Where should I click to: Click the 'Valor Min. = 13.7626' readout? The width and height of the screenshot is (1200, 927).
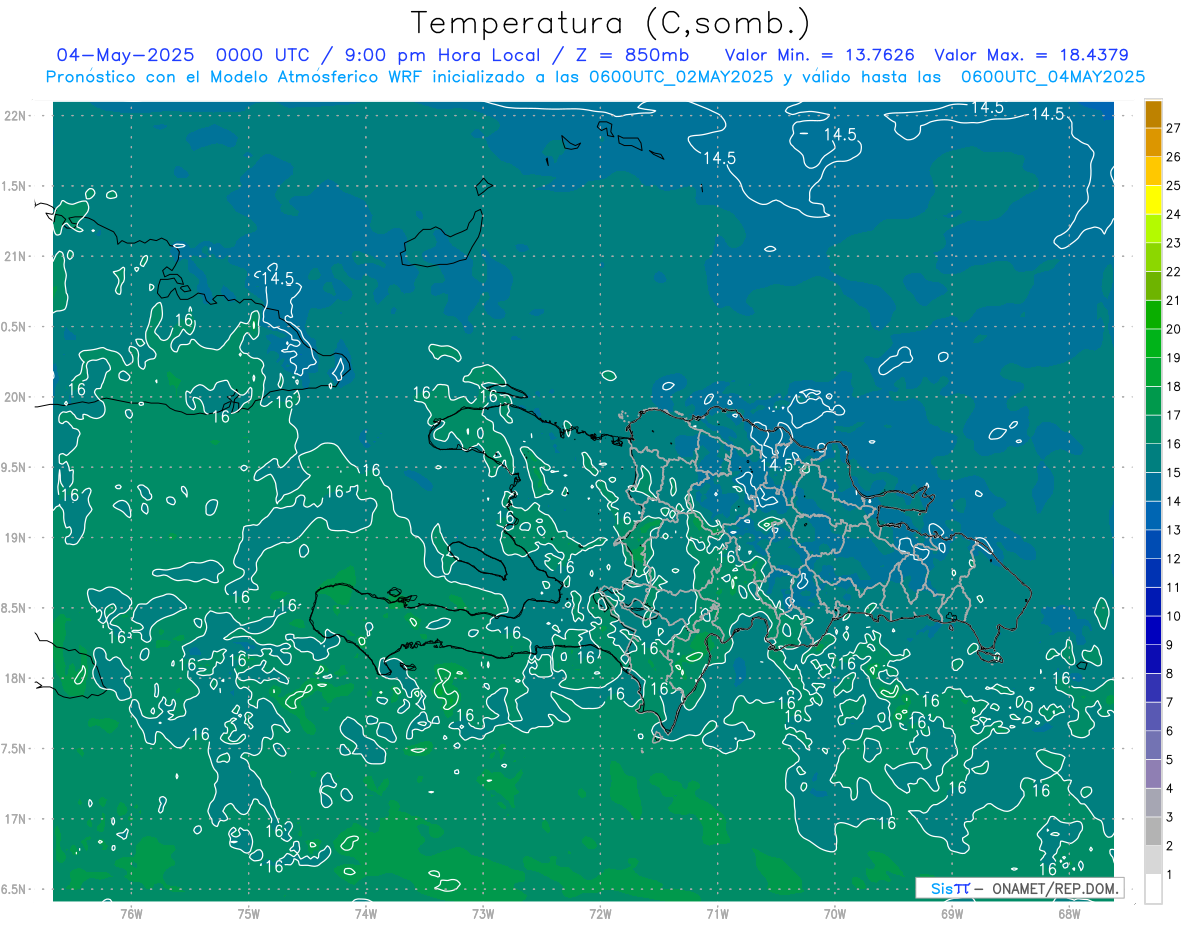point(819,55)
